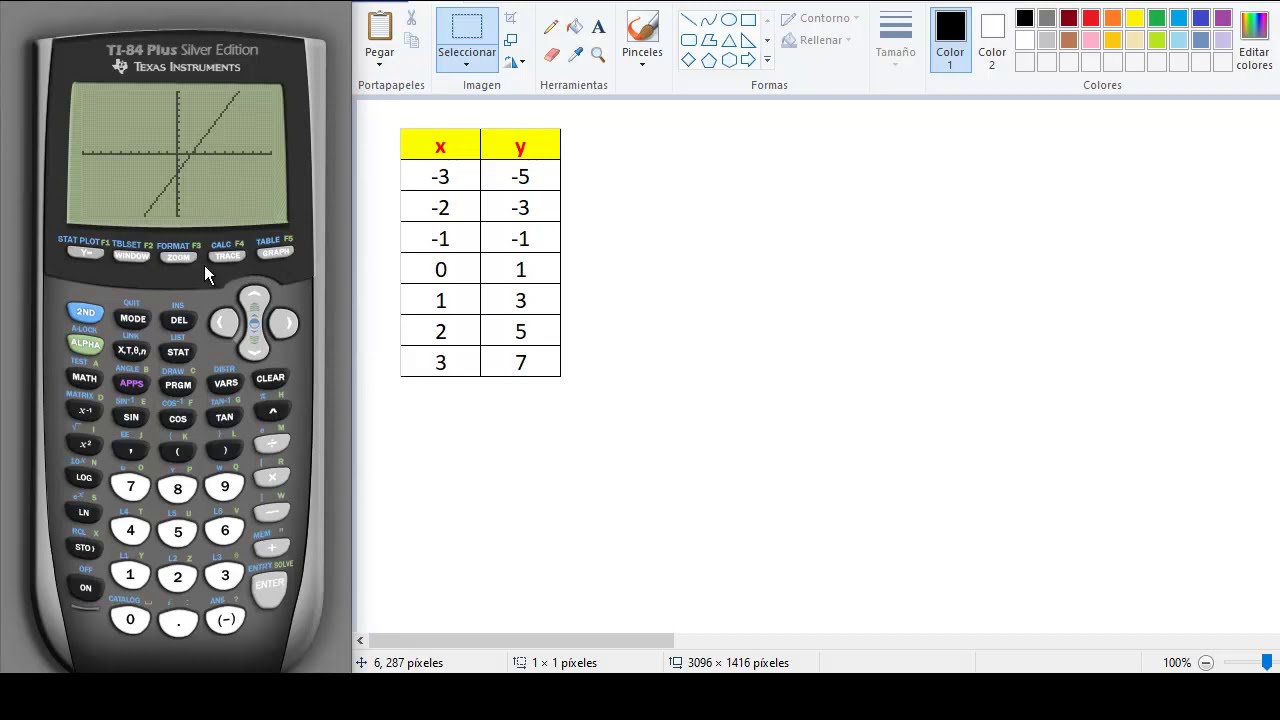Image resolution: width=1280 pixels, height=720 pixels.
Task: Click the horizontal scrollbar thumb
Action: coord(521,640)
